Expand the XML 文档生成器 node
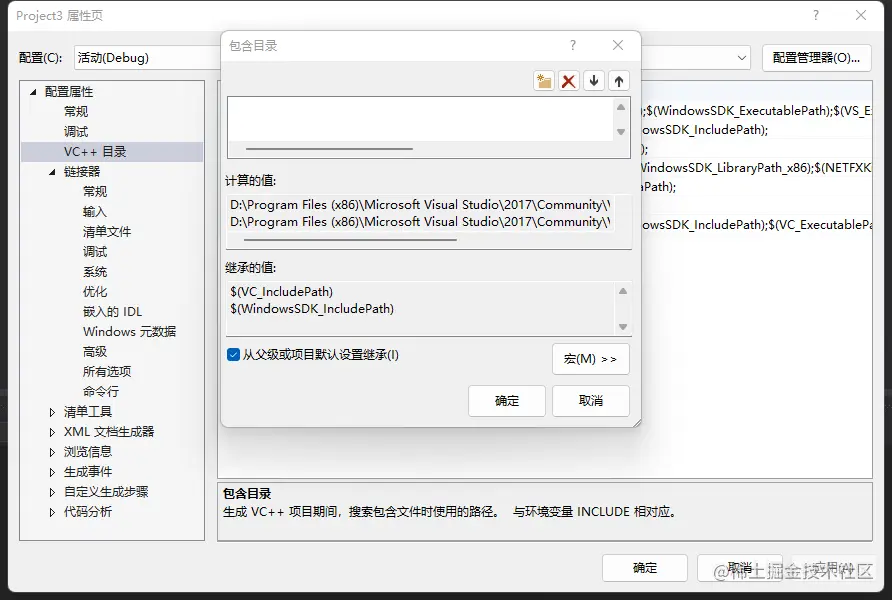 [52, 432]
